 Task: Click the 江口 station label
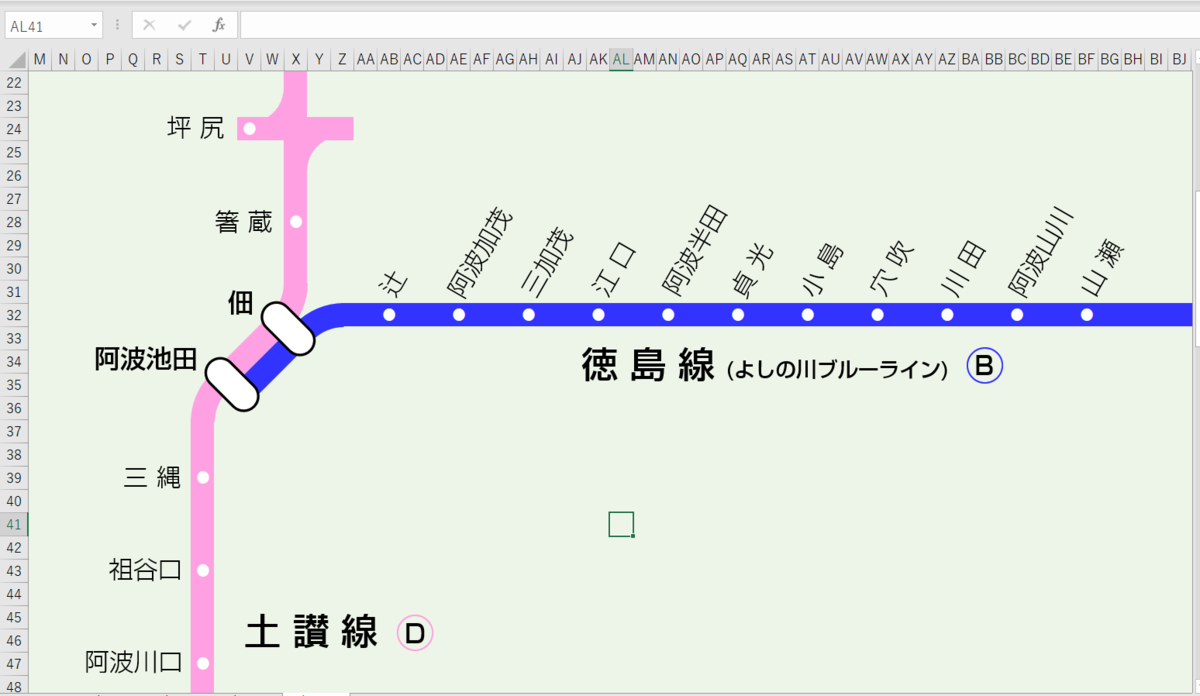click(x=613, y=270)
